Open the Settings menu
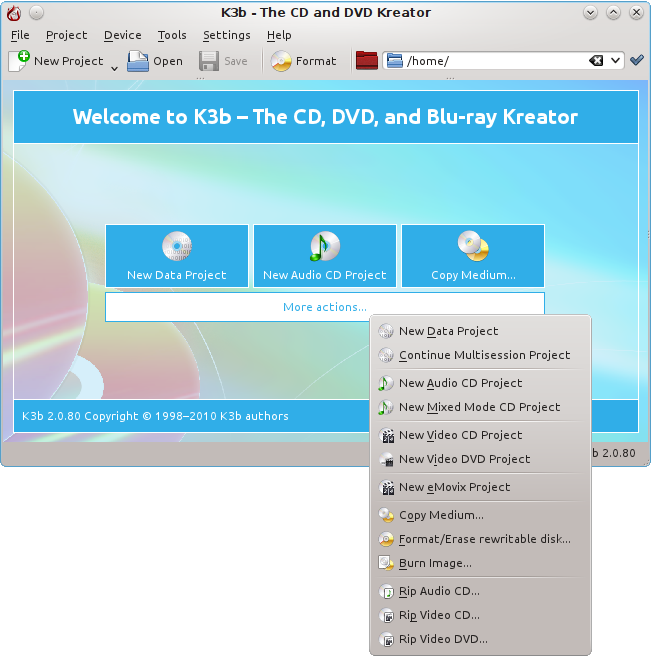This screenshot has width=651, height=656. tap(227, 35)
